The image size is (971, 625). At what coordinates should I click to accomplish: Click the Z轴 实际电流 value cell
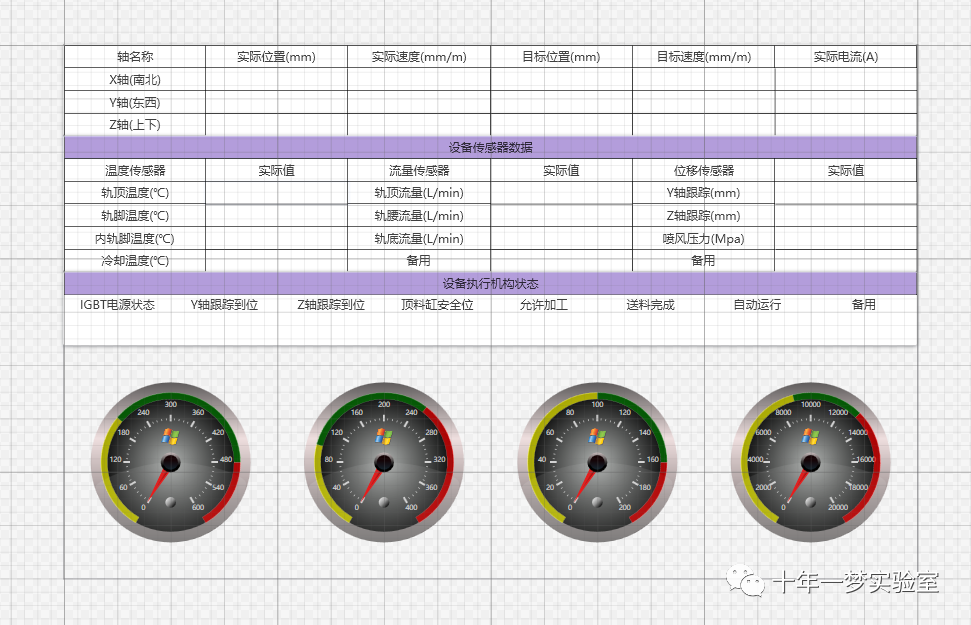tap(846, 125)
